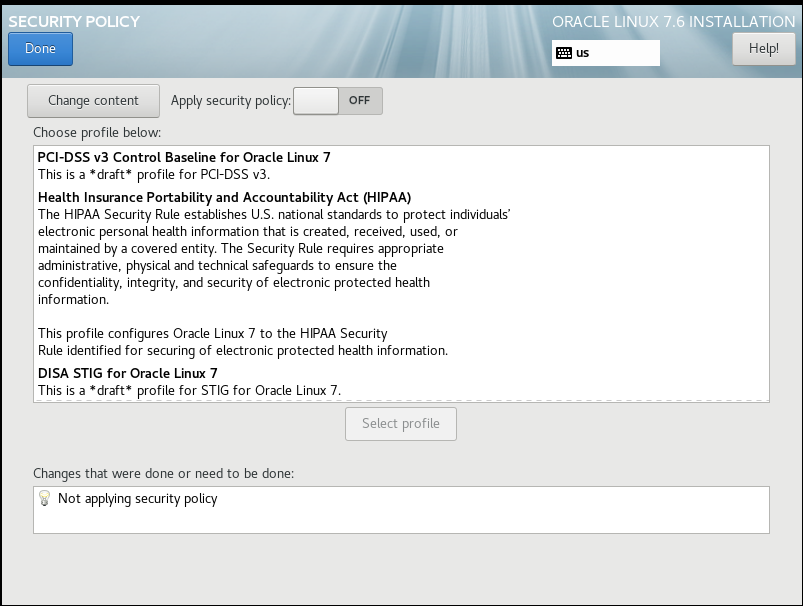Image resolution: width=803 pixels, height=606 pixels.
Task: Click the Select profile button
Action: [x=400, y=424]
